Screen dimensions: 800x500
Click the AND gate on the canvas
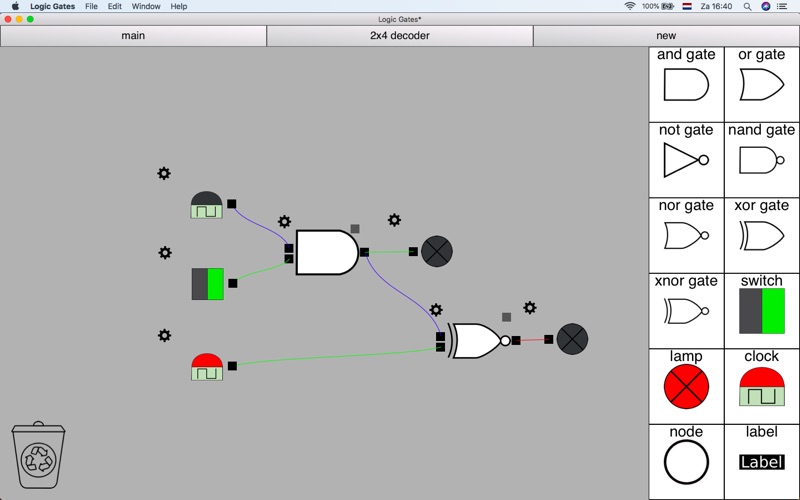pyautogui.click(x=327, y=253)
